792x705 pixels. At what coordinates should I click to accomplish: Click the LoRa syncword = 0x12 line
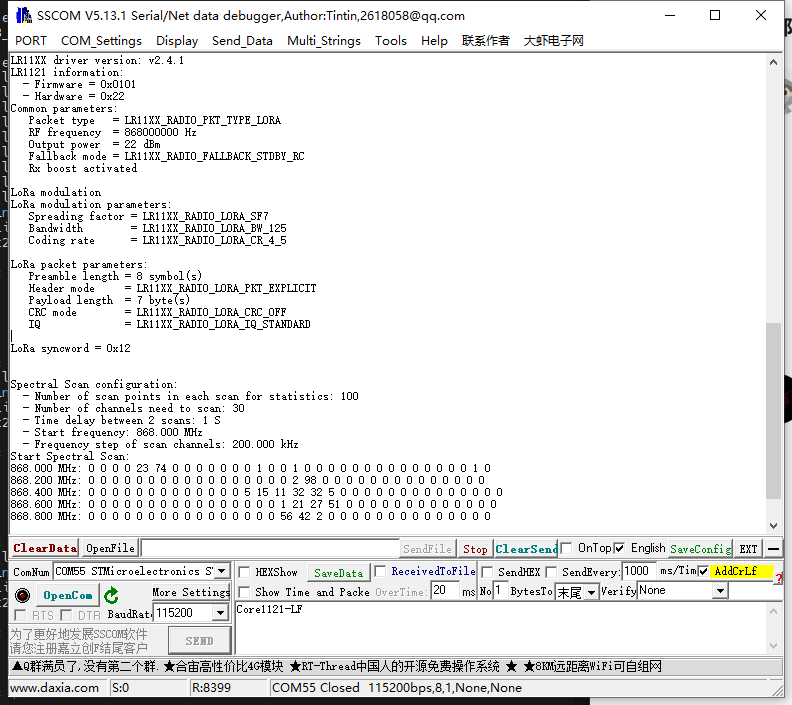click(71, 348)
